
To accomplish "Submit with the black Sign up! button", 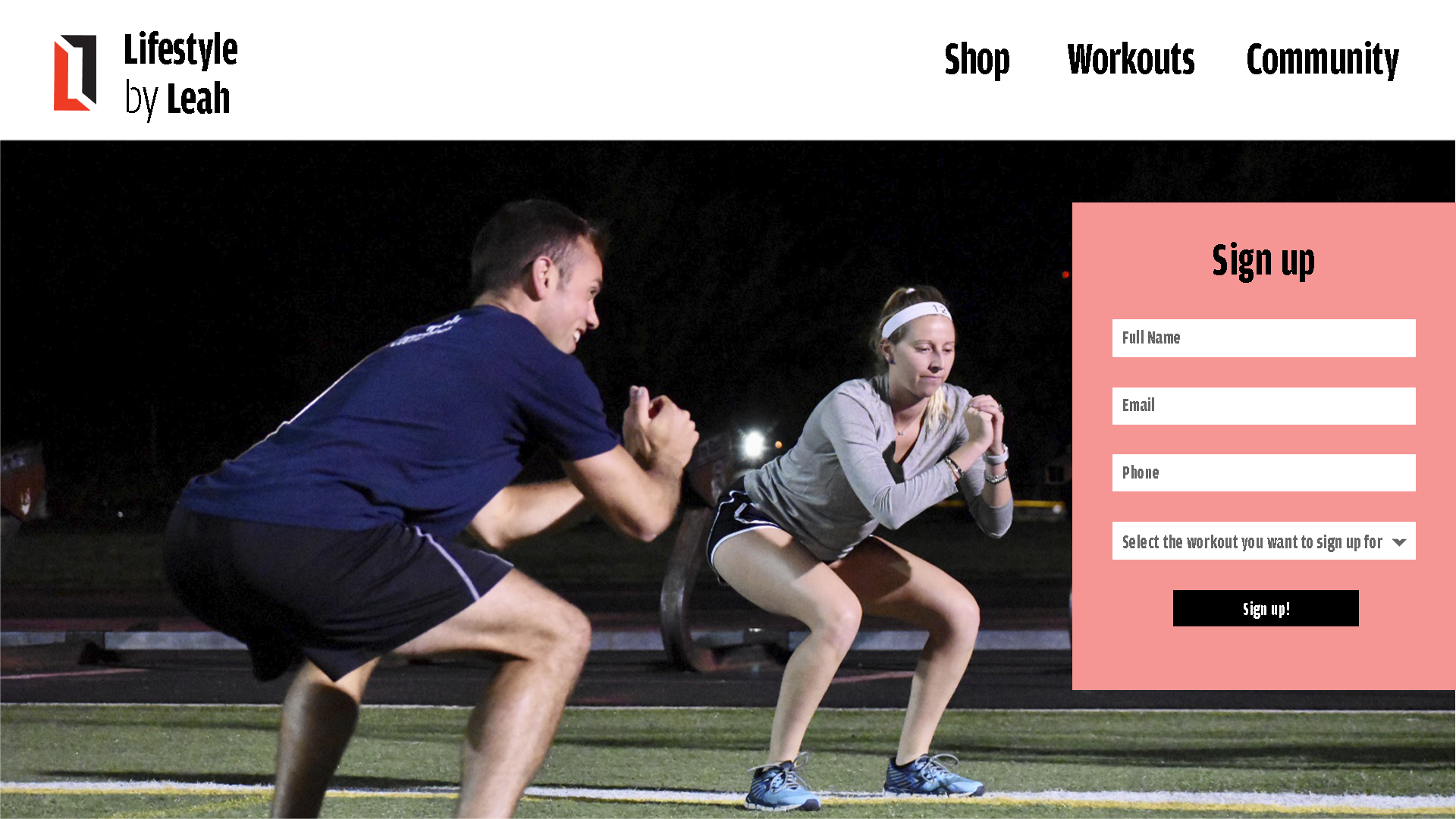I will pos(1266,608).
